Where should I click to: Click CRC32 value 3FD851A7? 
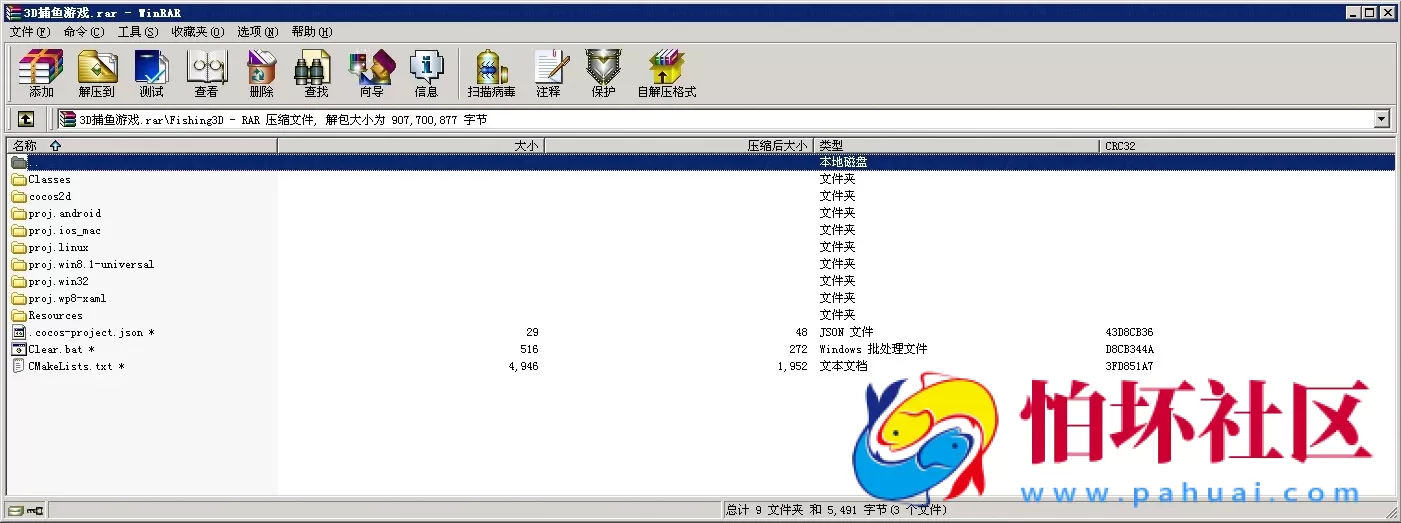[1129, 366]
